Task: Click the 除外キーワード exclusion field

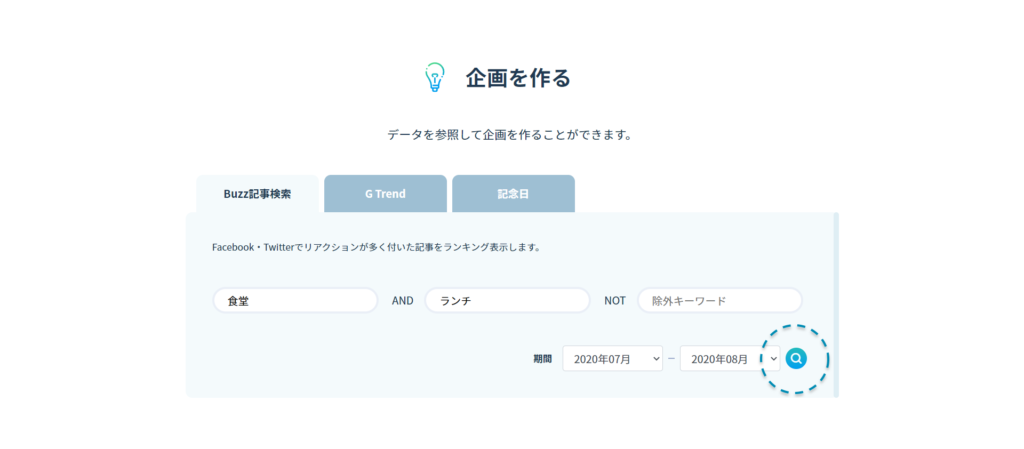Action: [720, 301]
